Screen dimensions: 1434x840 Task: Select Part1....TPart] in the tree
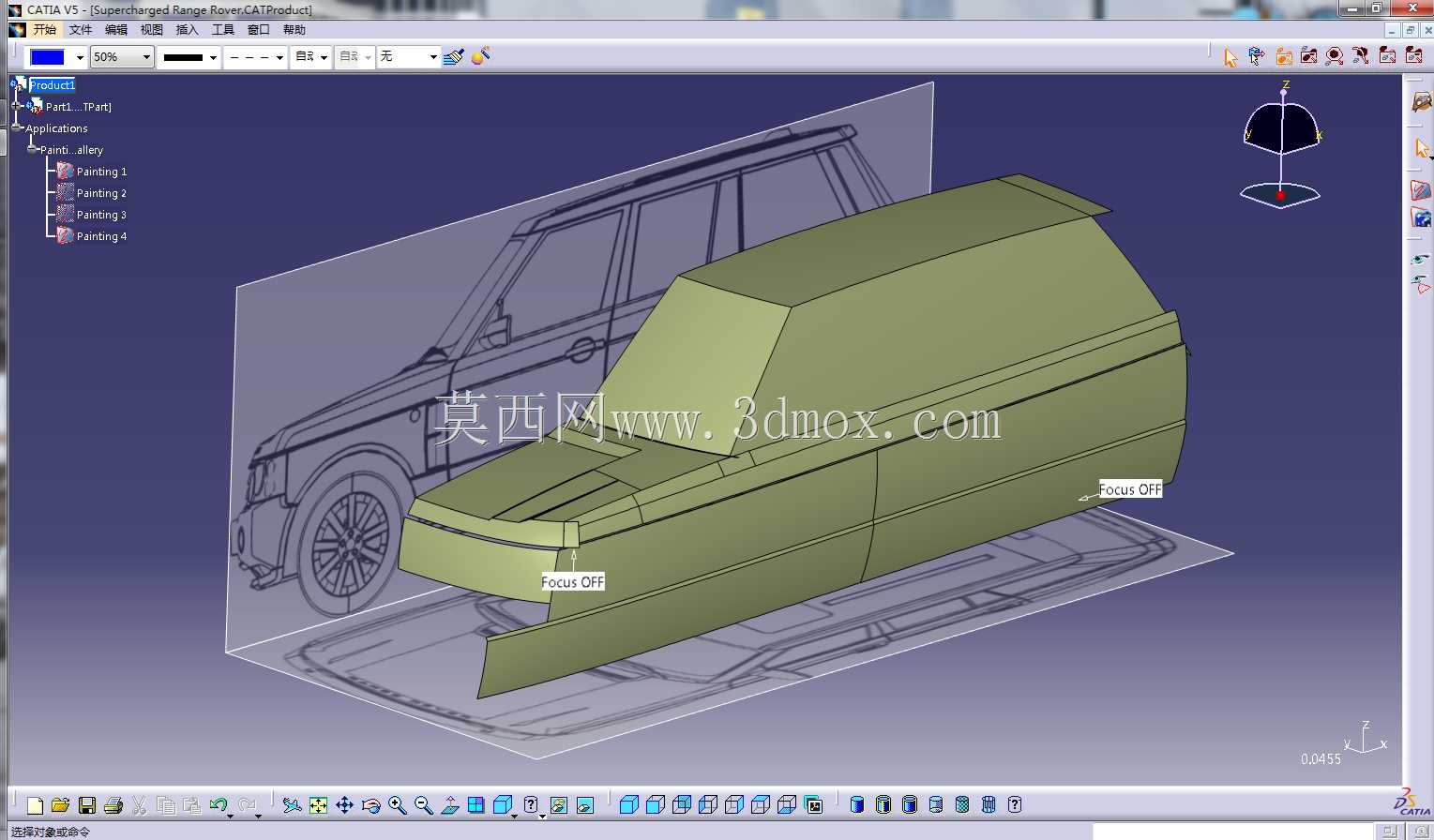[79, 107]
